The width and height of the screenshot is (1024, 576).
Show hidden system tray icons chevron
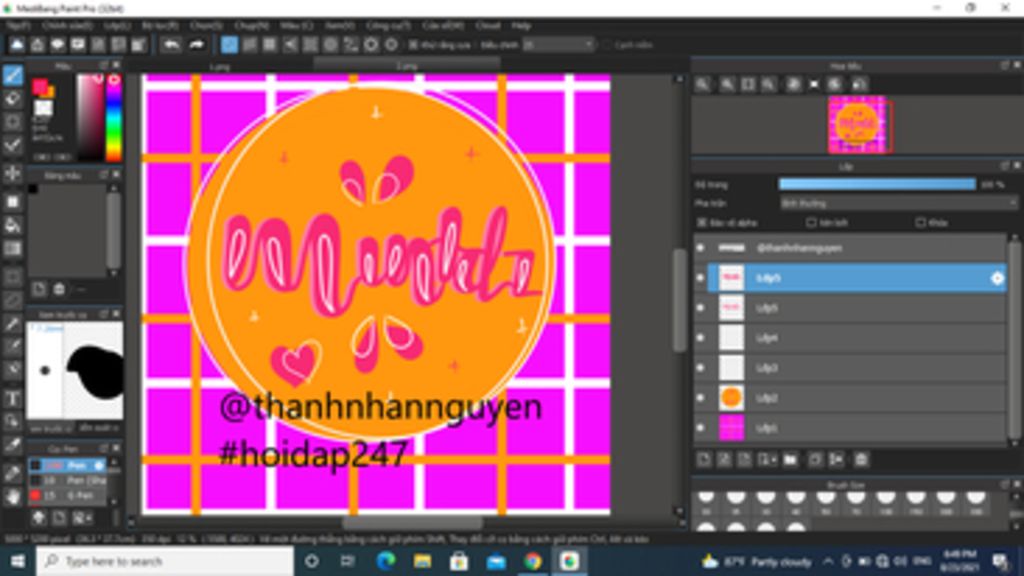(828, 561)
